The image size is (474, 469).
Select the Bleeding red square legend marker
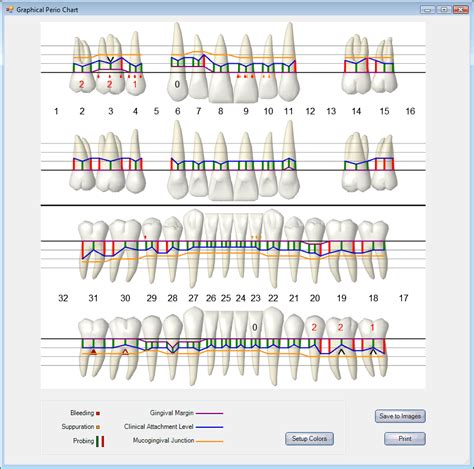pyautogui.click(x=98, y=413)
